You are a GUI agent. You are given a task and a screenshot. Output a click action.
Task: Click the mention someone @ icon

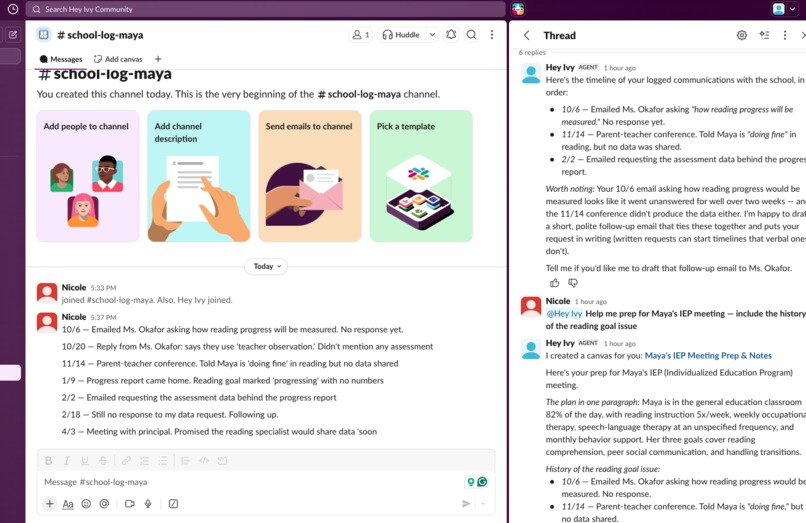(104, 504)
